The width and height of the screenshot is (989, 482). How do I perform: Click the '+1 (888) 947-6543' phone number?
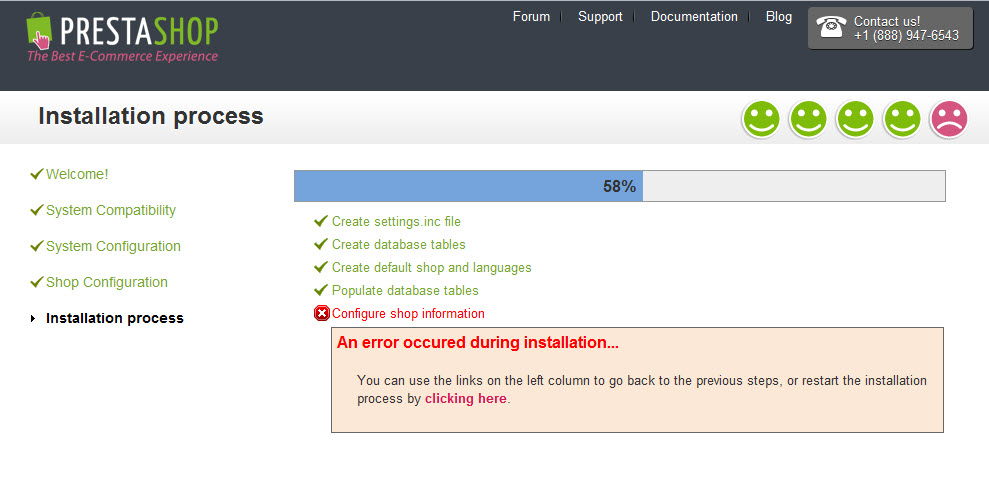coord(906,36)
